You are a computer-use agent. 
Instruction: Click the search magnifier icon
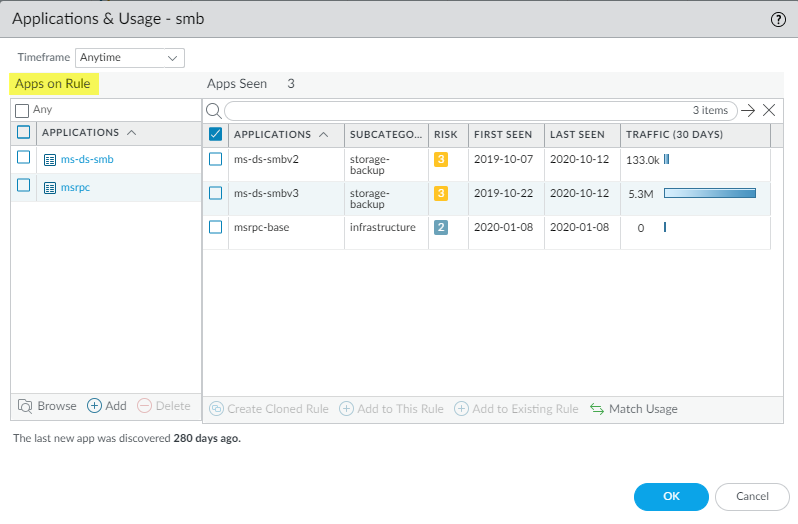213,110
